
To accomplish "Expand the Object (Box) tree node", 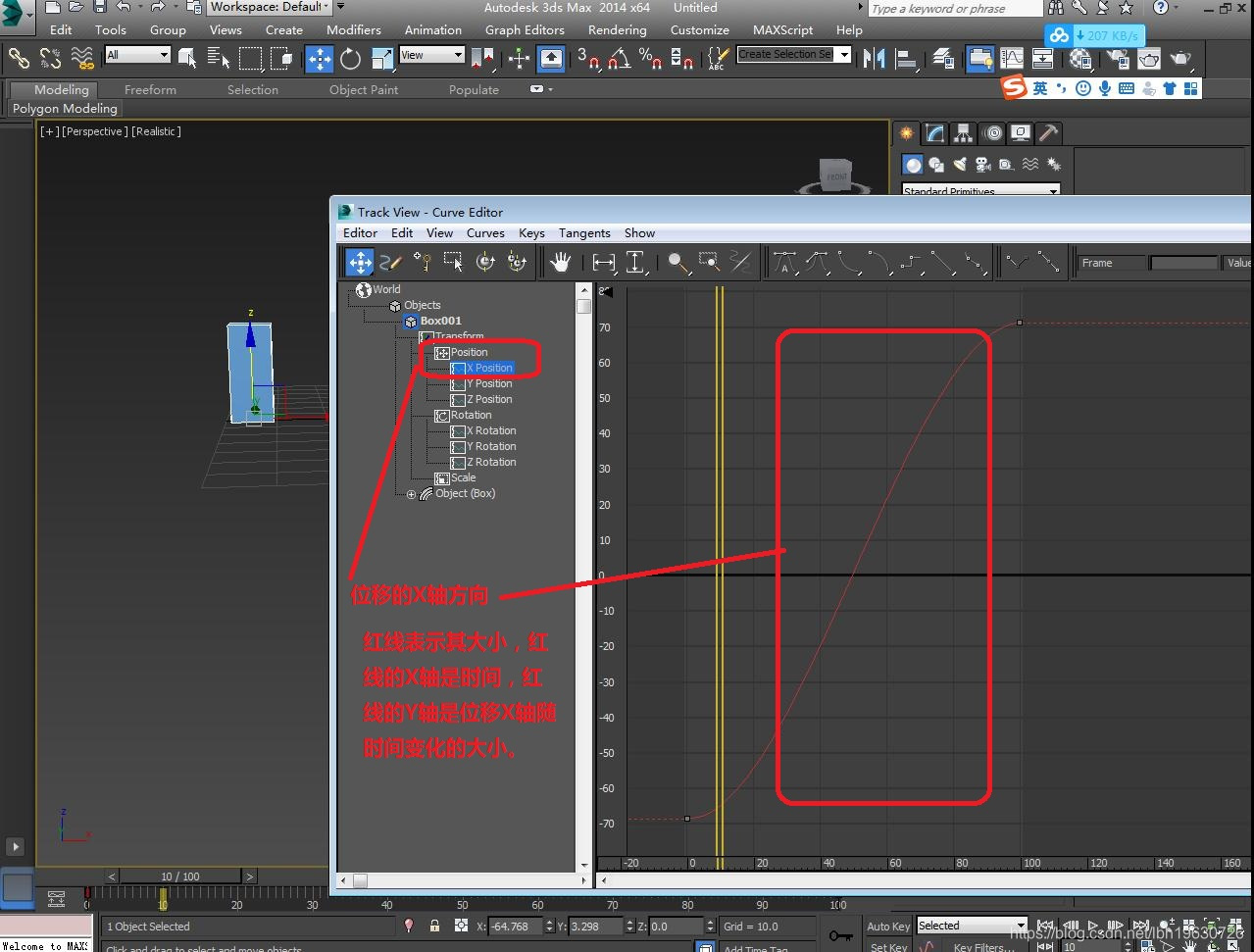I will (412, 494).
